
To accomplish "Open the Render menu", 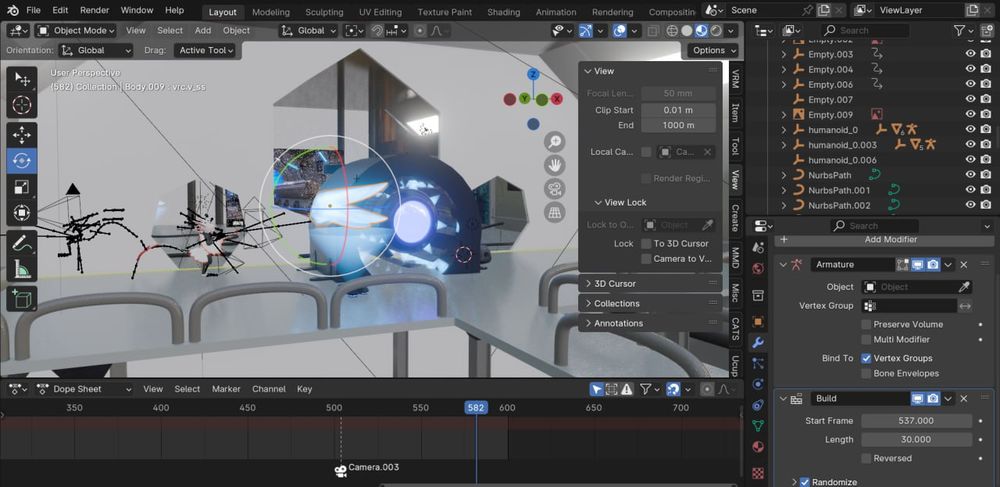I will [x=94, y=10].
